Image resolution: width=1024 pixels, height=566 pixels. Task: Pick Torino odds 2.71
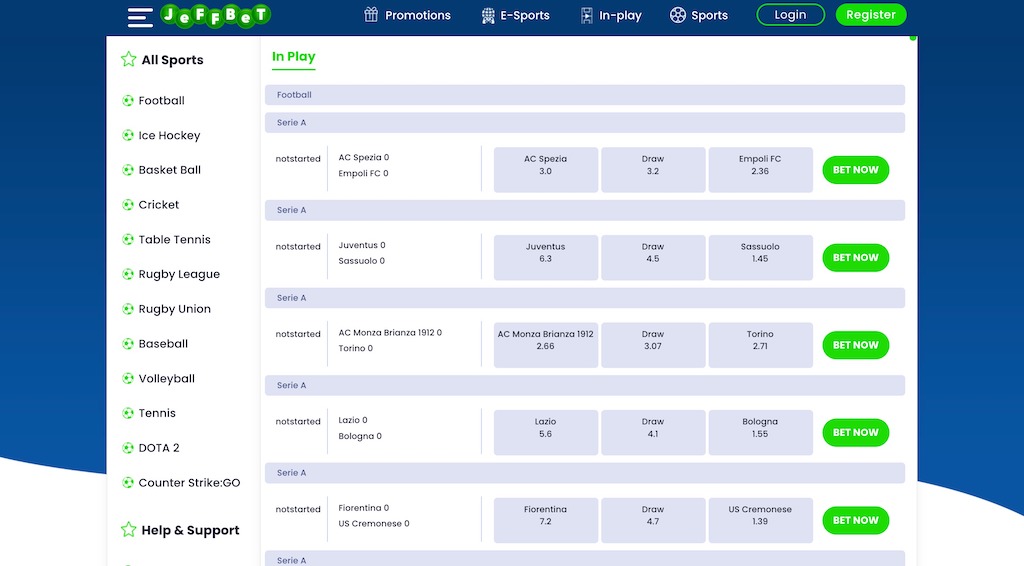pyautogui.click(x=760, y=345)
